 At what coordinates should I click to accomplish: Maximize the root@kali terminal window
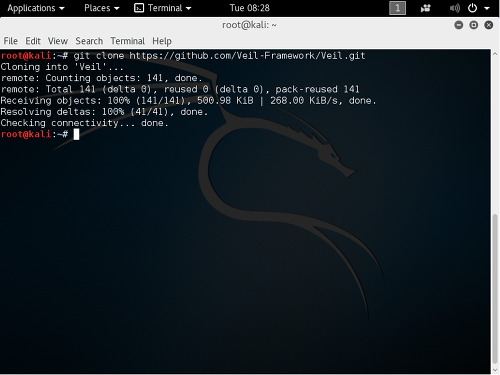coord(474,25)
